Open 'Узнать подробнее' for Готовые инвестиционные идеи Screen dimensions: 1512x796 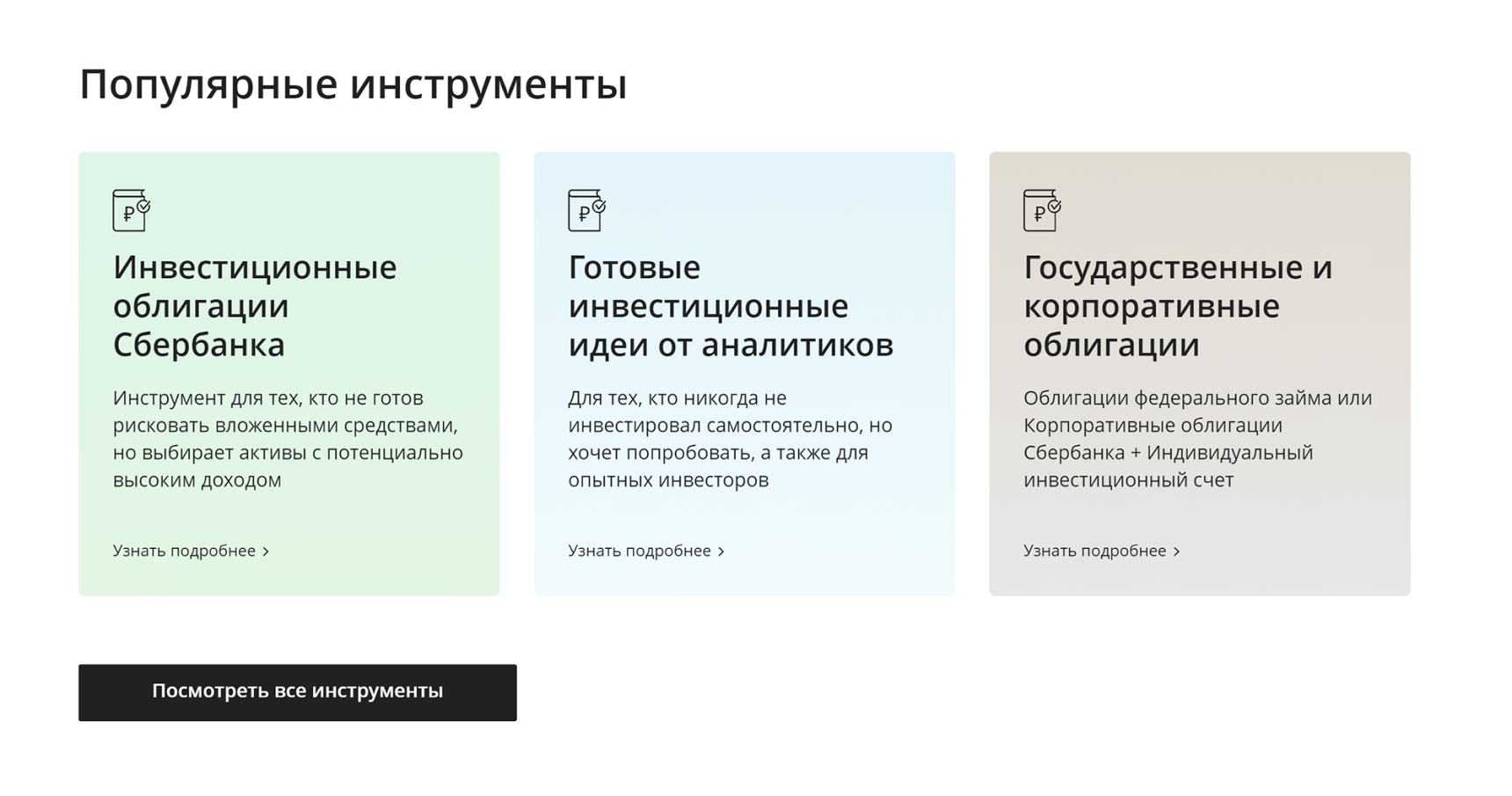pos(646,551)
